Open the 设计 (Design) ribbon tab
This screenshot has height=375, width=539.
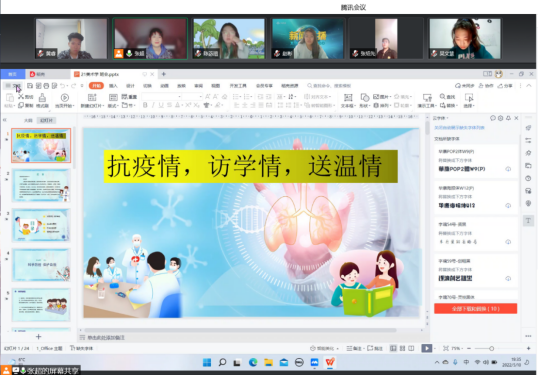point(130,86)
